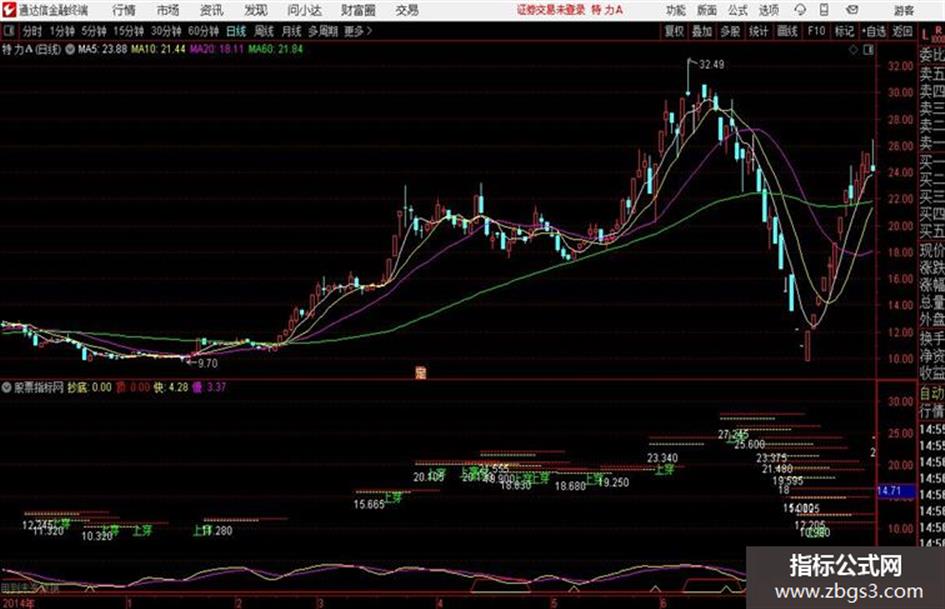This screenshot has width=945, height=609.
Task: Click the 特力A (日线) chart title
Action: pos(32,49)
